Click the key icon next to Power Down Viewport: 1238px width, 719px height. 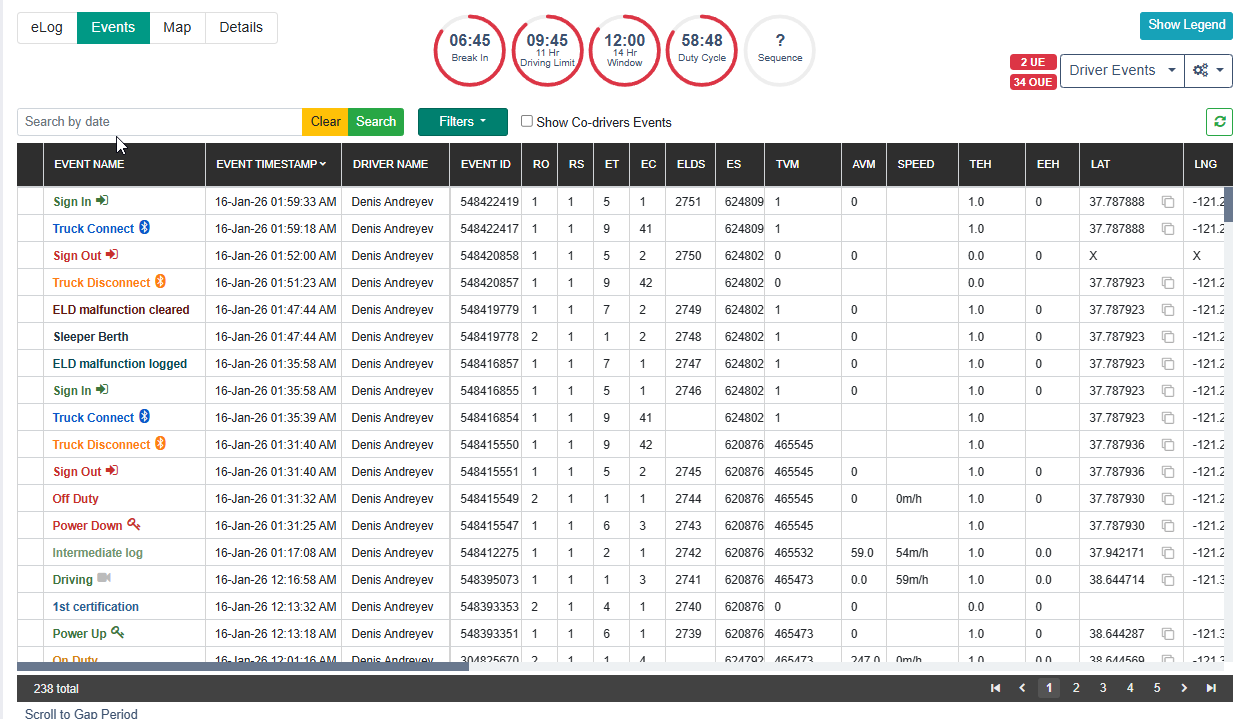(x=133, y=525)
